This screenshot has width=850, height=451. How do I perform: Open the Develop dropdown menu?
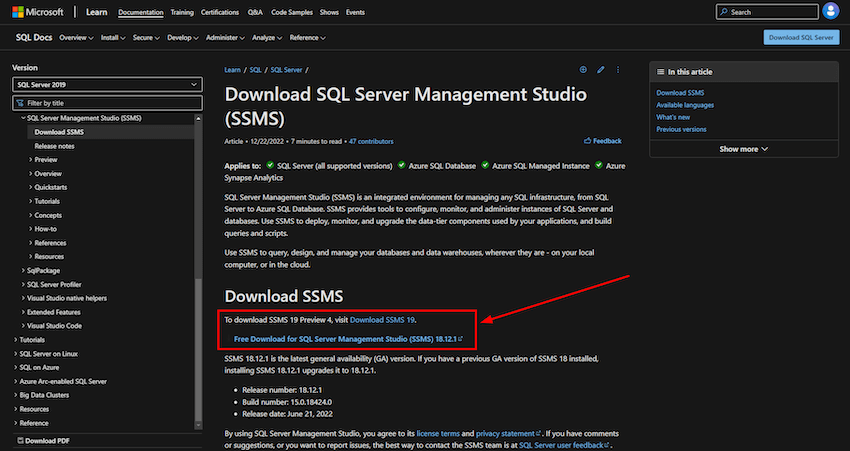(183, 38)
